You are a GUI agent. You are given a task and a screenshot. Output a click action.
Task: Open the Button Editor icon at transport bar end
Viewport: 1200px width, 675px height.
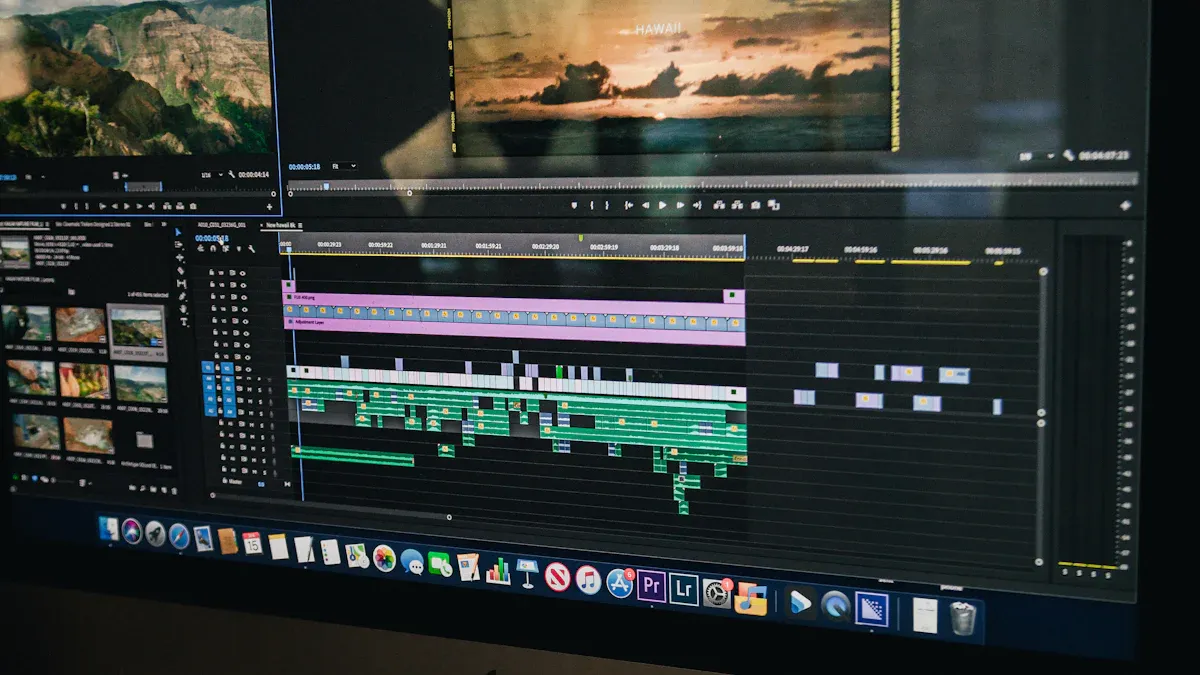click(775, 204)
